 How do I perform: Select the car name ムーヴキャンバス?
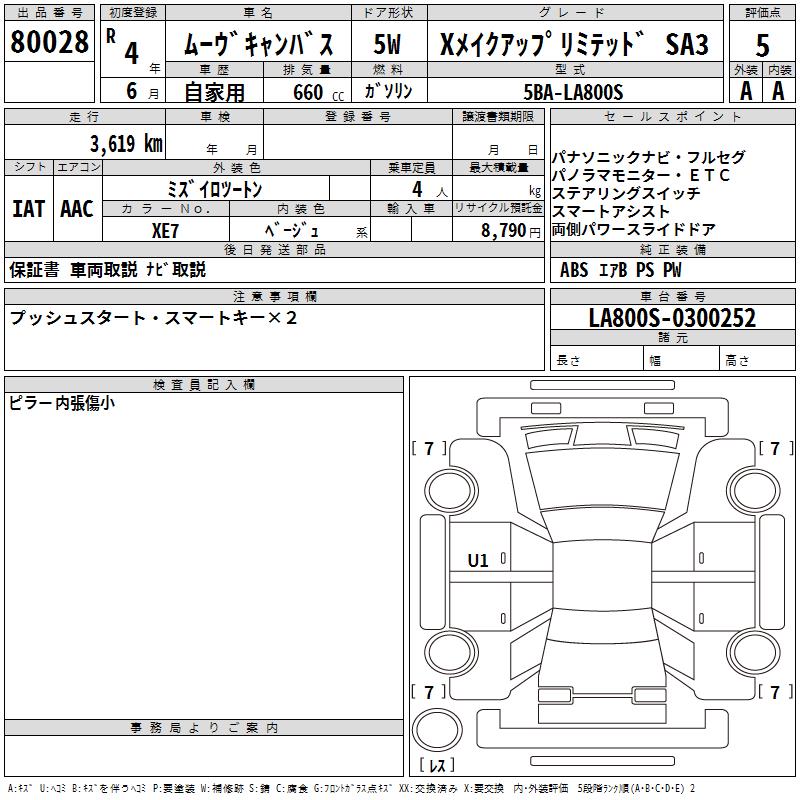258,44
